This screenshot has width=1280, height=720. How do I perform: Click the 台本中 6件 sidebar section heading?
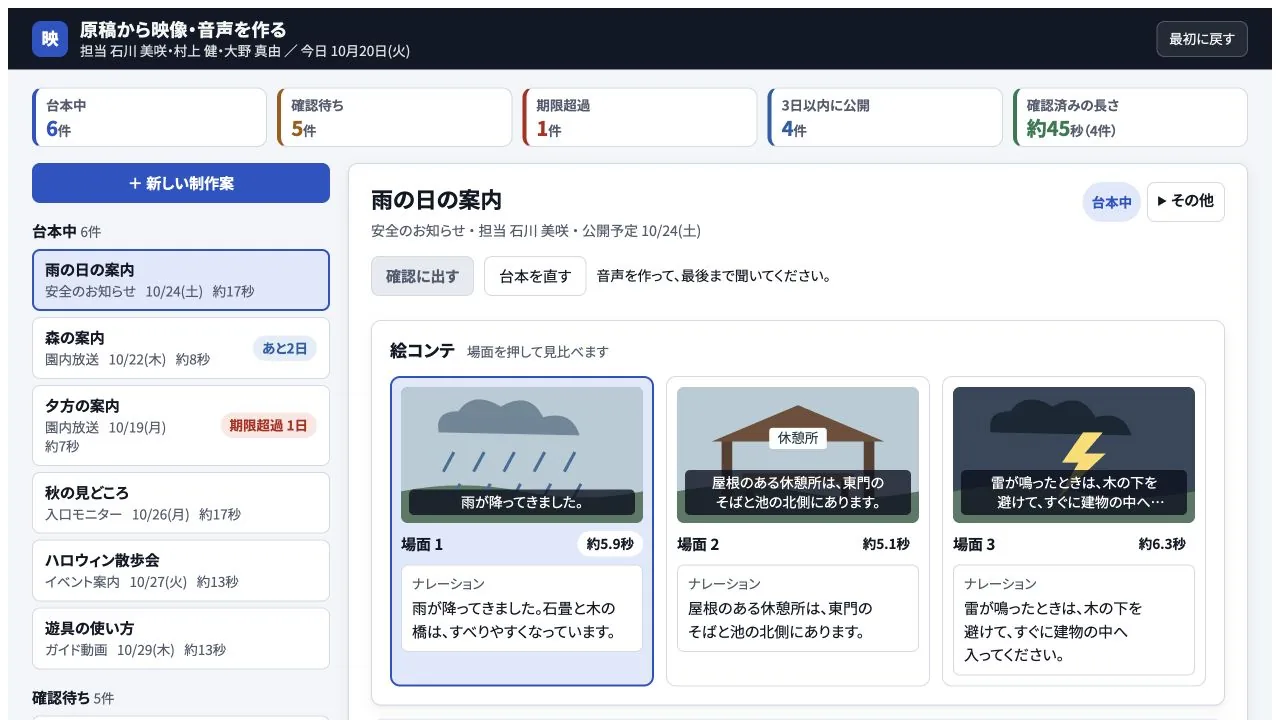coord(66,231)
